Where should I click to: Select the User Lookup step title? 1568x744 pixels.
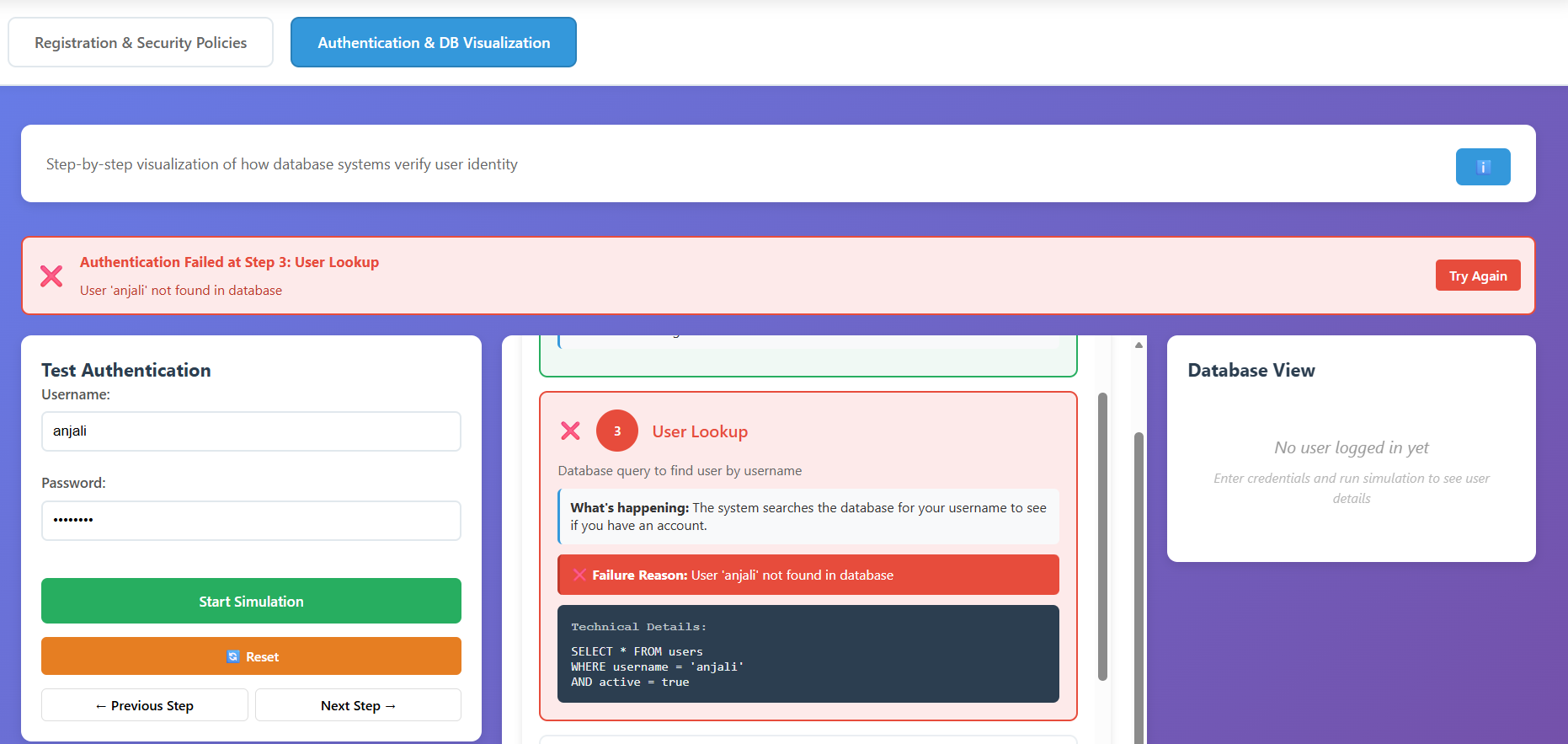click(x=700, y=431)
